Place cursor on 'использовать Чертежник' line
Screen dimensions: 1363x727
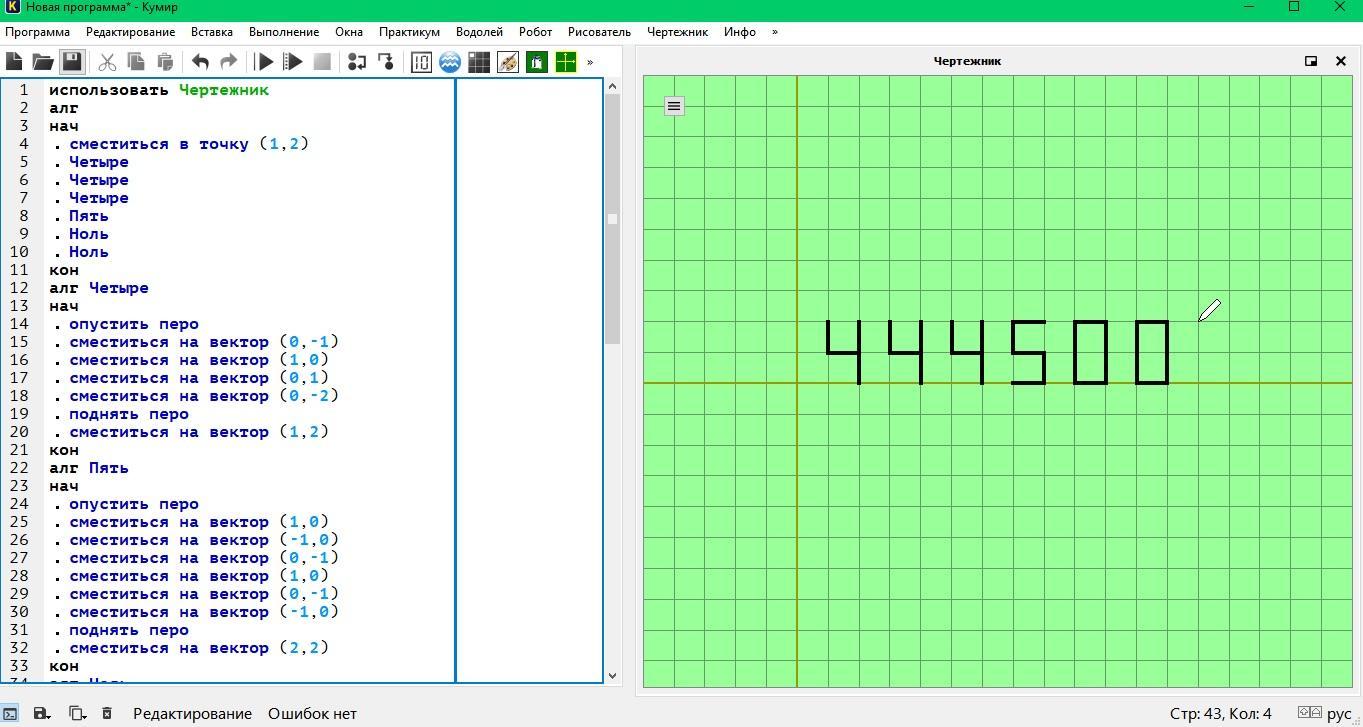(159, 90)
